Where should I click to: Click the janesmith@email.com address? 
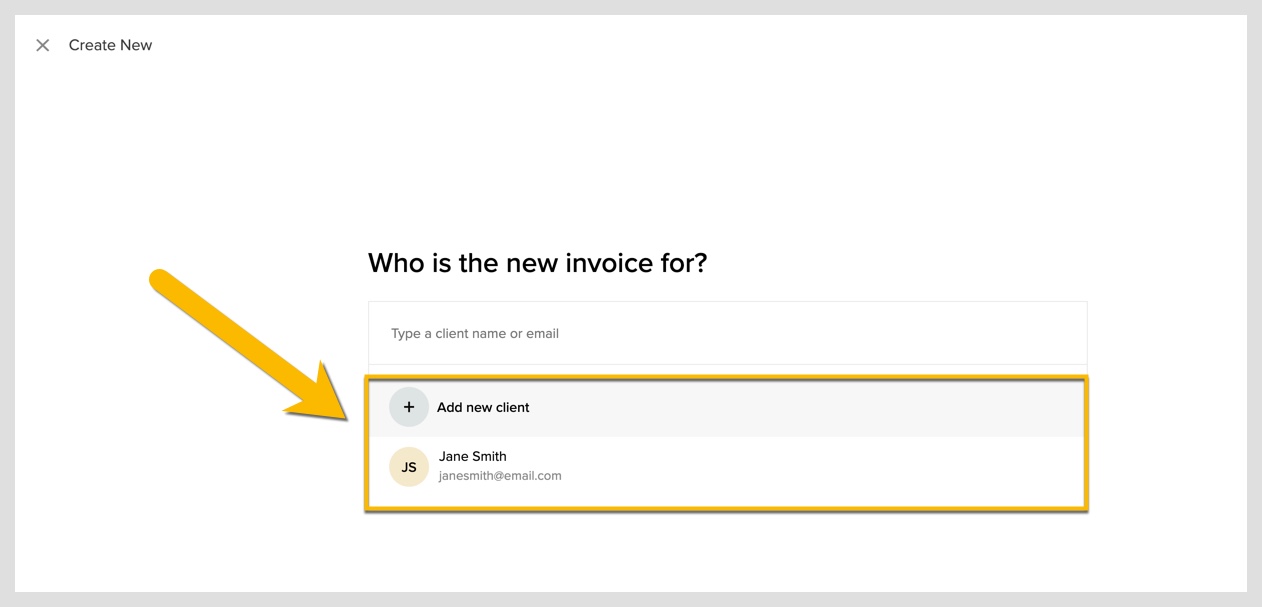pos(500,476)
